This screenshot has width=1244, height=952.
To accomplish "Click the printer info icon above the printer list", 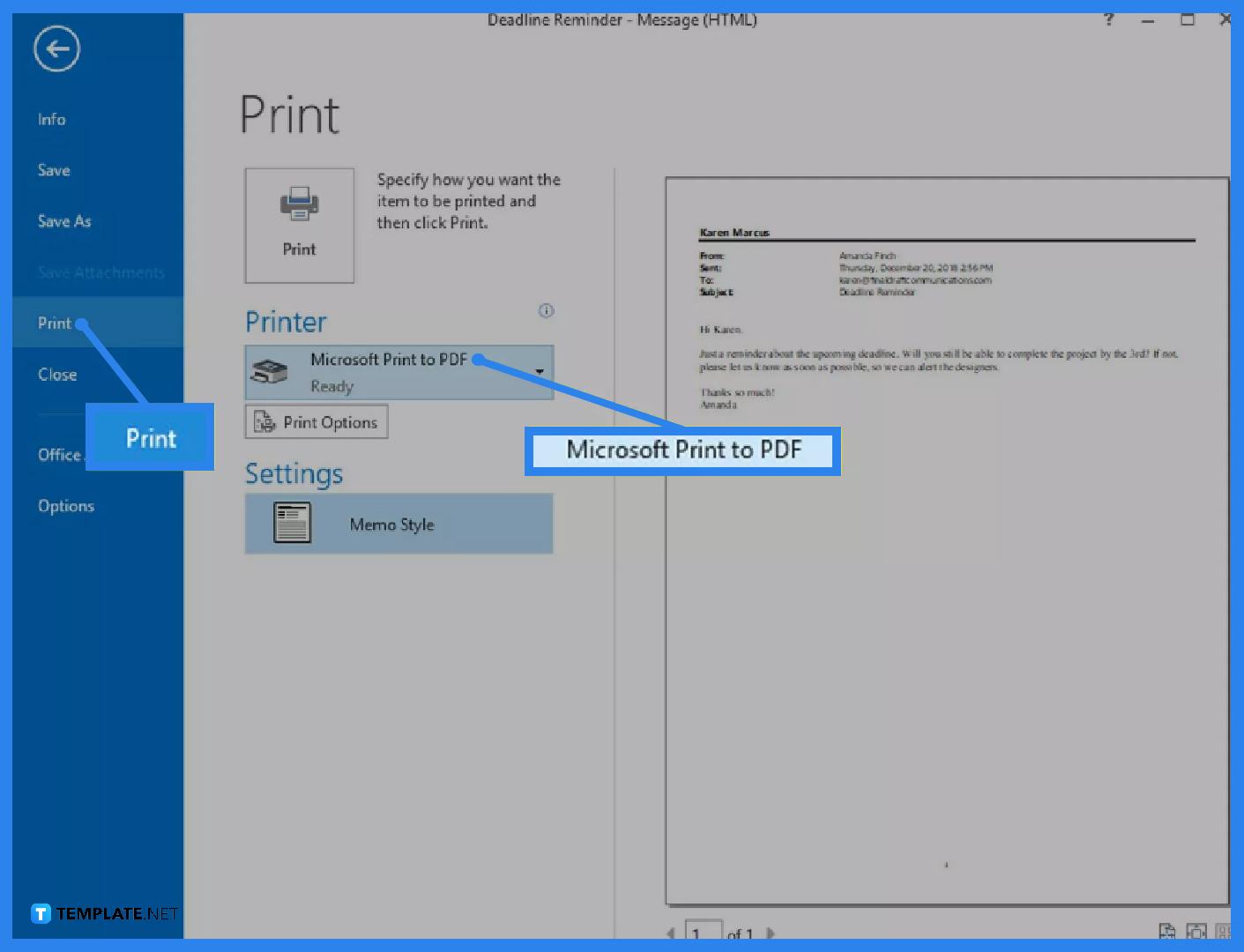I will click(546, 310).
